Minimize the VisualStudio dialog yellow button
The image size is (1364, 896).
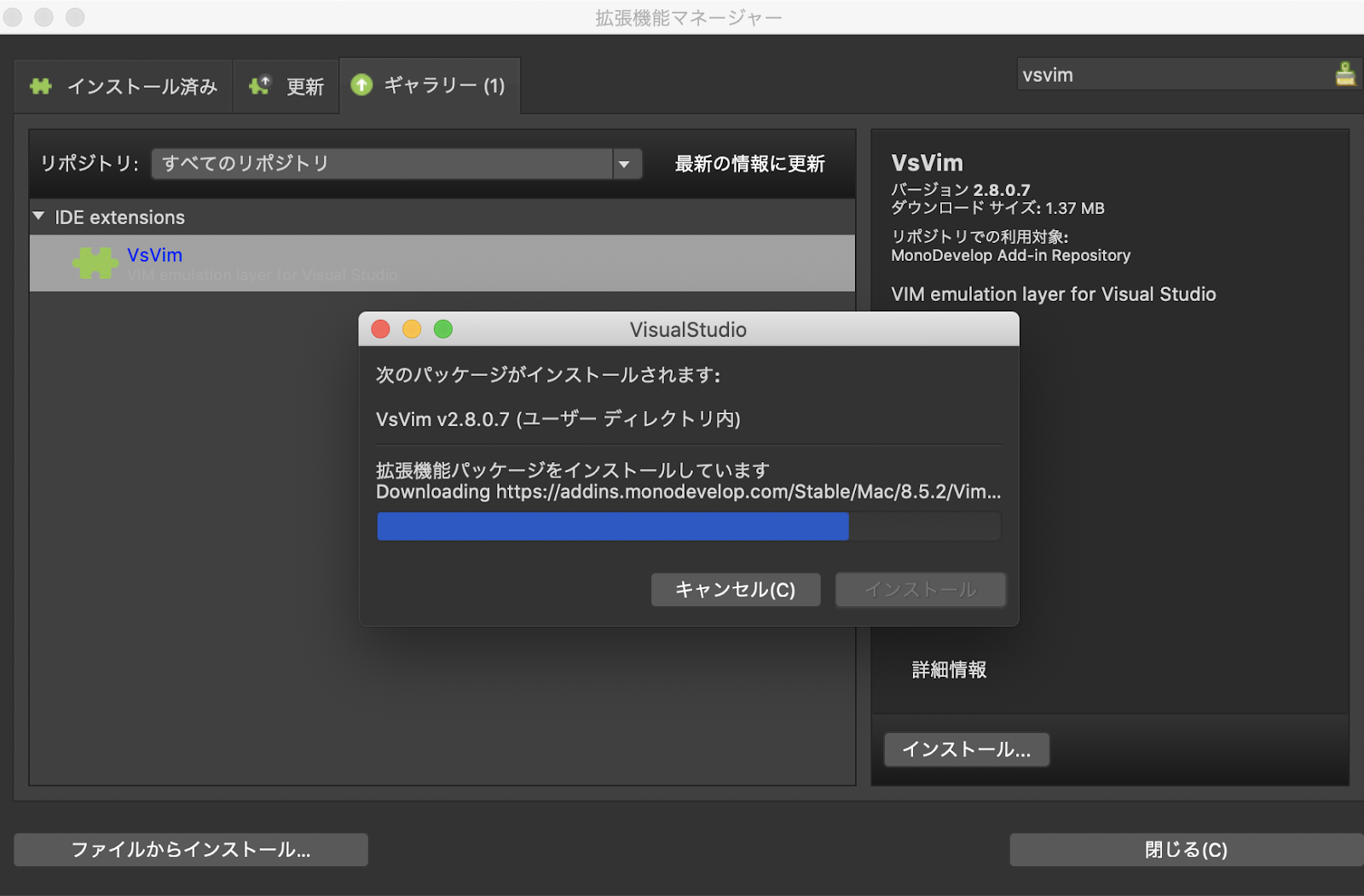pyautogui.click(x=412, y=329)
